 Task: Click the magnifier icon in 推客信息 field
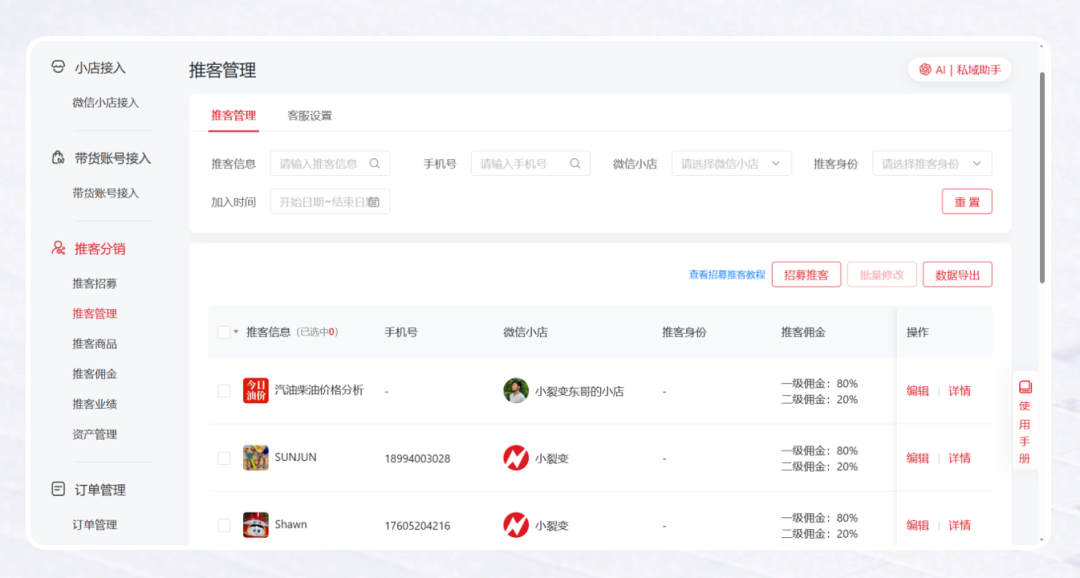pyautogui.click(x=376, y=162)
